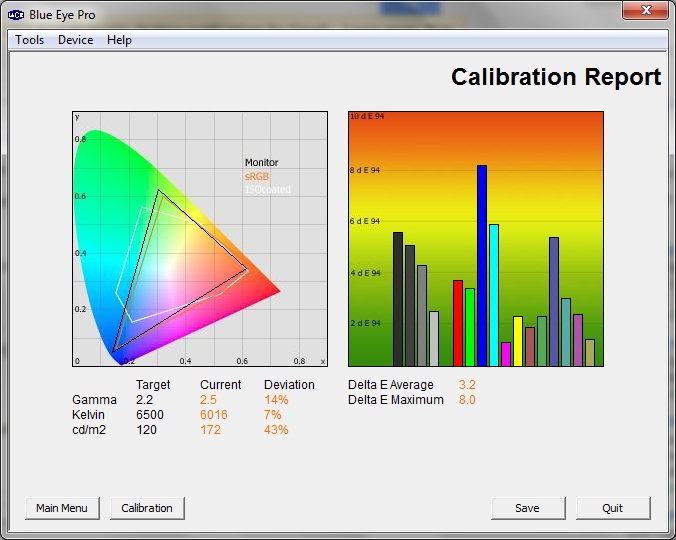Click the LaCie logo icon in title bar
Image resolution: width=676 pixels, height=540 pixels.
tap(16, 15)
